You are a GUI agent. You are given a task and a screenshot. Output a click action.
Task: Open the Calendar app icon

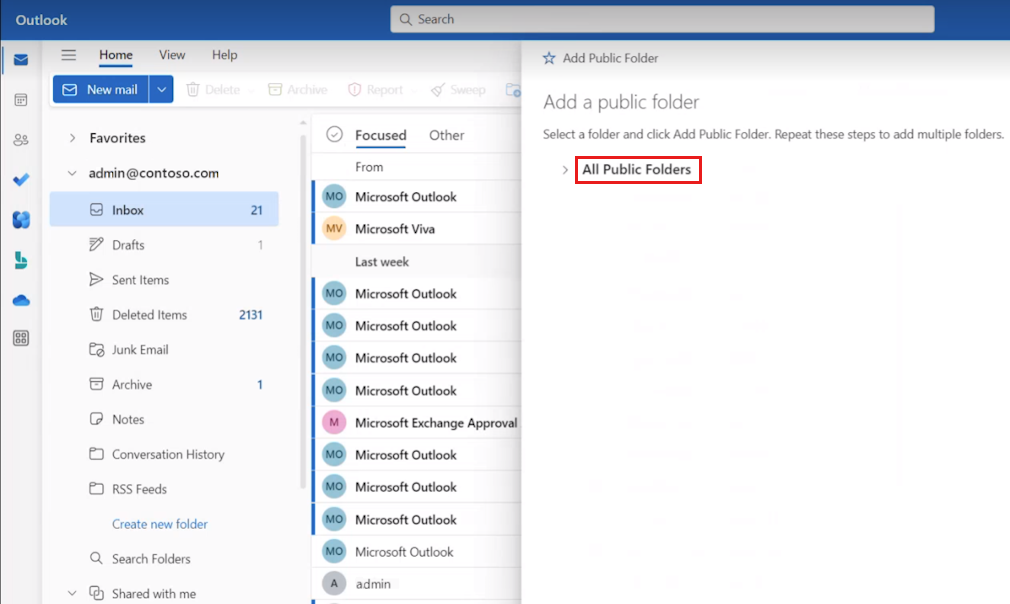20,99
